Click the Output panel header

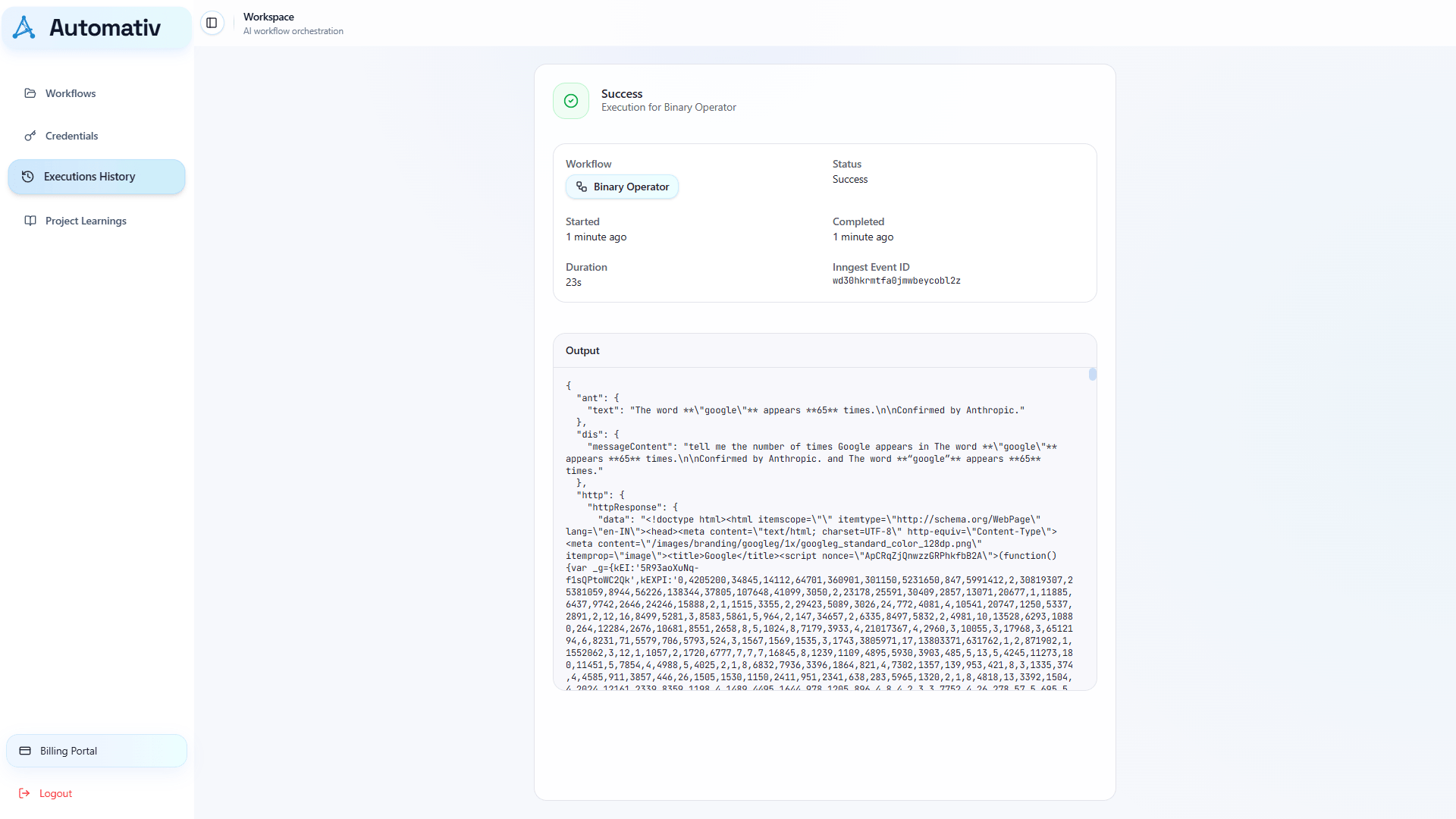[x=825, y=350]
